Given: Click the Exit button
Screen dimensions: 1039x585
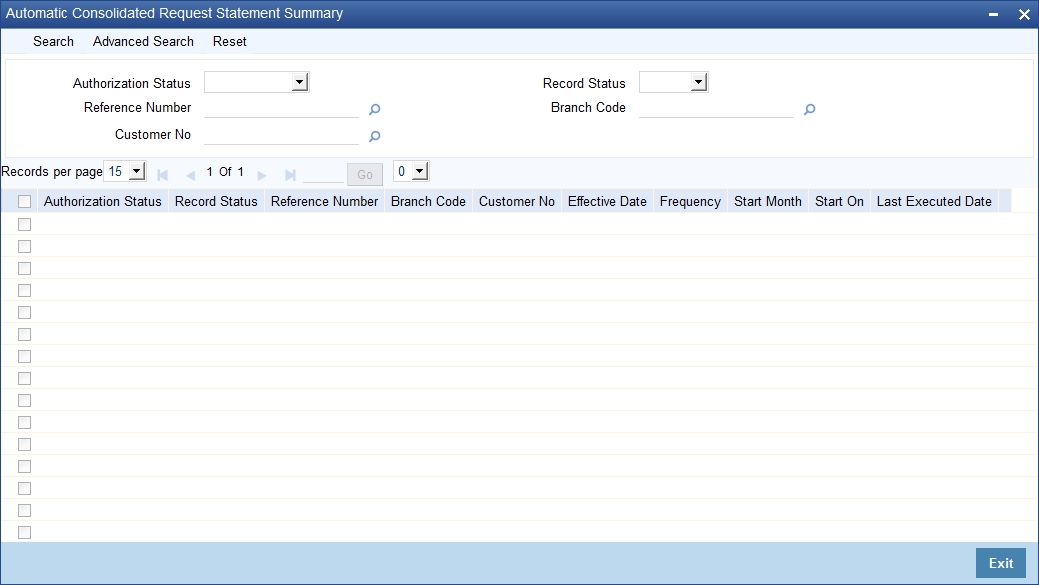Looking at the screenshot, I should (x=1001, y=563).
